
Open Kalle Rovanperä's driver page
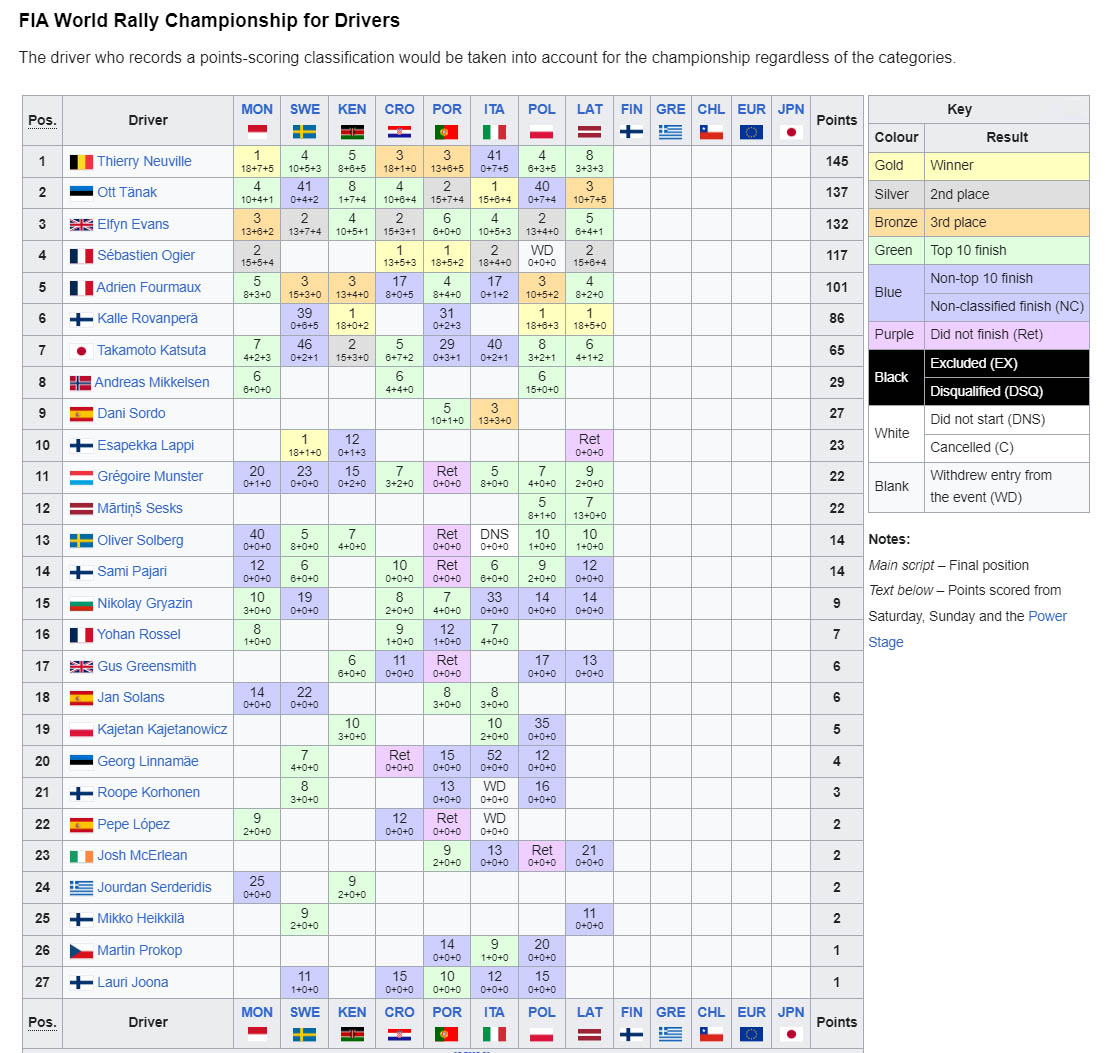[x=147, y=319]
